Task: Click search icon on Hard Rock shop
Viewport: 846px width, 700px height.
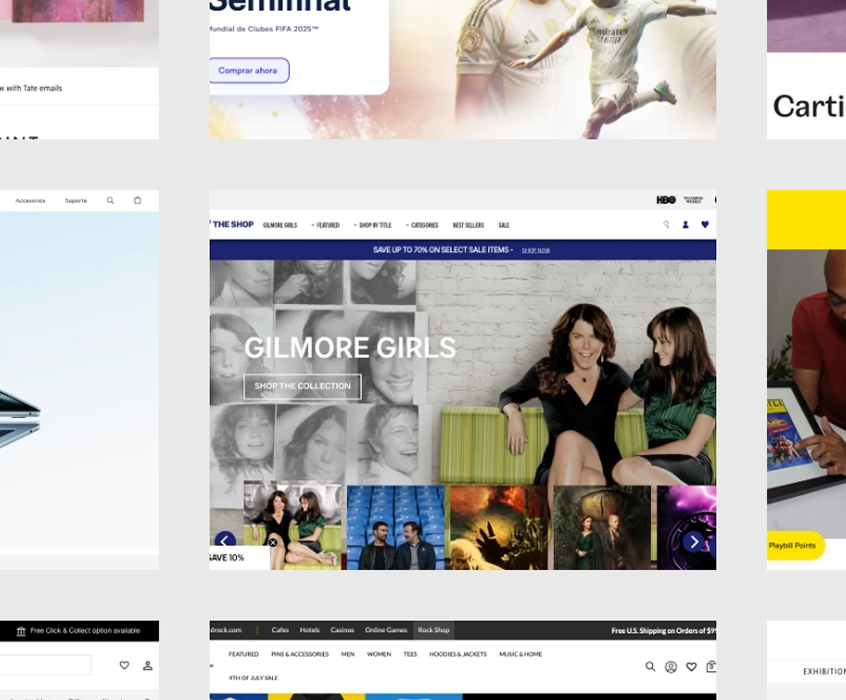Action: click(x=650, y=667)
